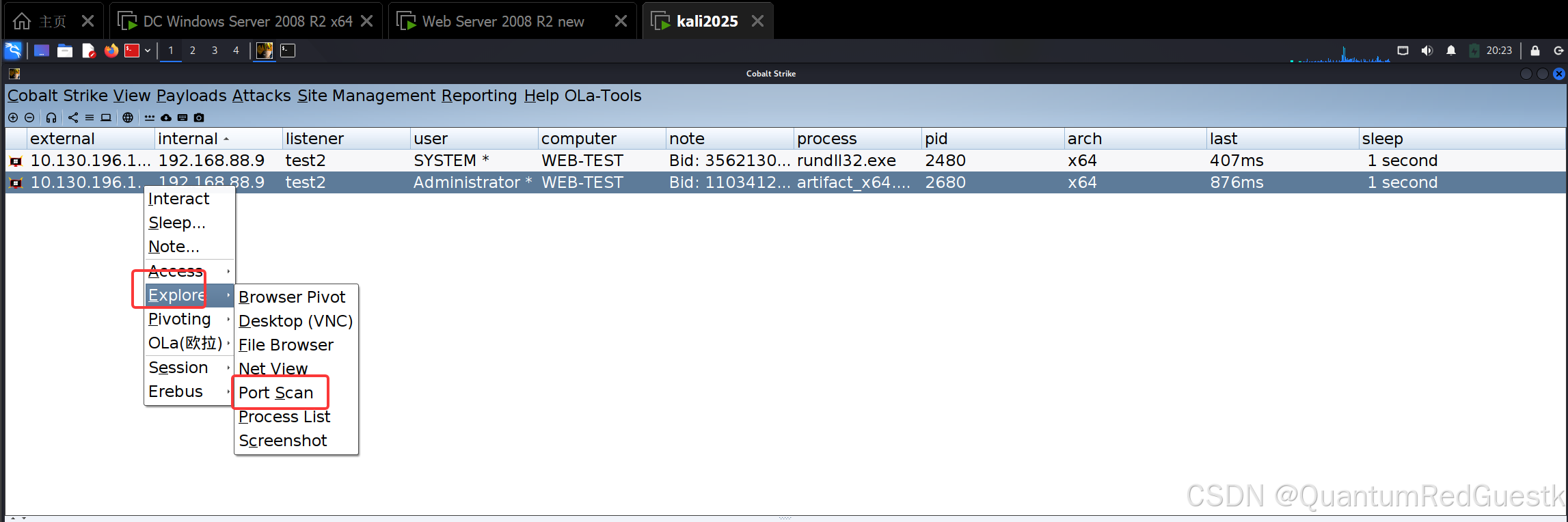Select Desktop (VNC) in Explore submenu
The width and height of the screenshot is (1568, 522).
296,321
